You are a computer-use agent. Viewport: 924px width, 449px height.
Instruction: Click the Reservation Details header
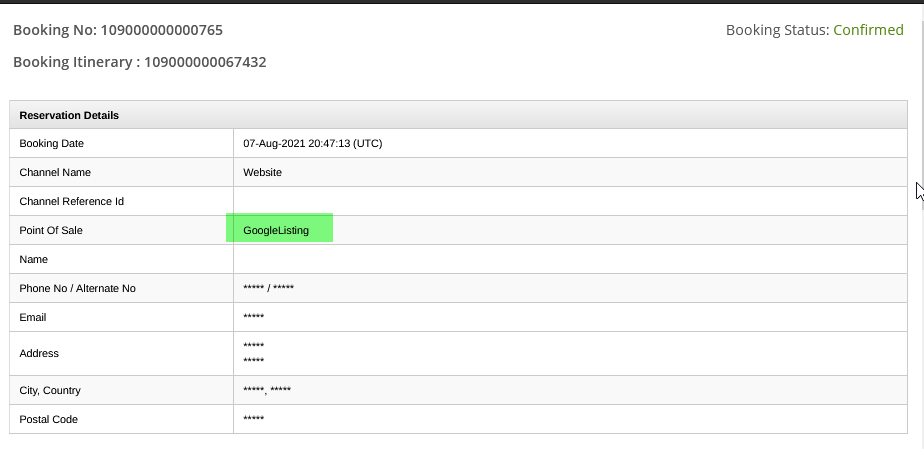[x=69, y=115]
